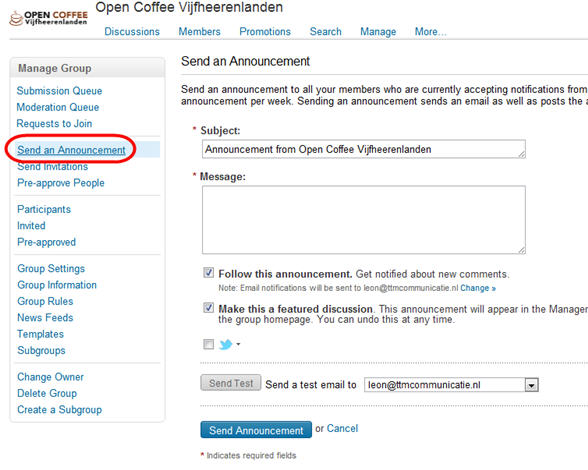The width and height of the screenshot is (588, 470).
Task: Cancel the announcement via Cancel link
Action: 342,428
